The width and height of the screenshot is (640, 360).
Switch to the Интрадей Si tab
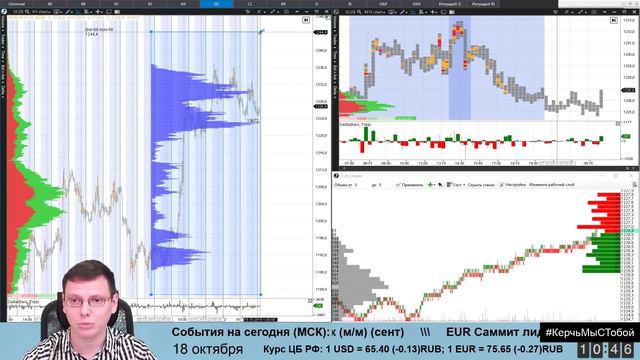[x=449, y=4]
